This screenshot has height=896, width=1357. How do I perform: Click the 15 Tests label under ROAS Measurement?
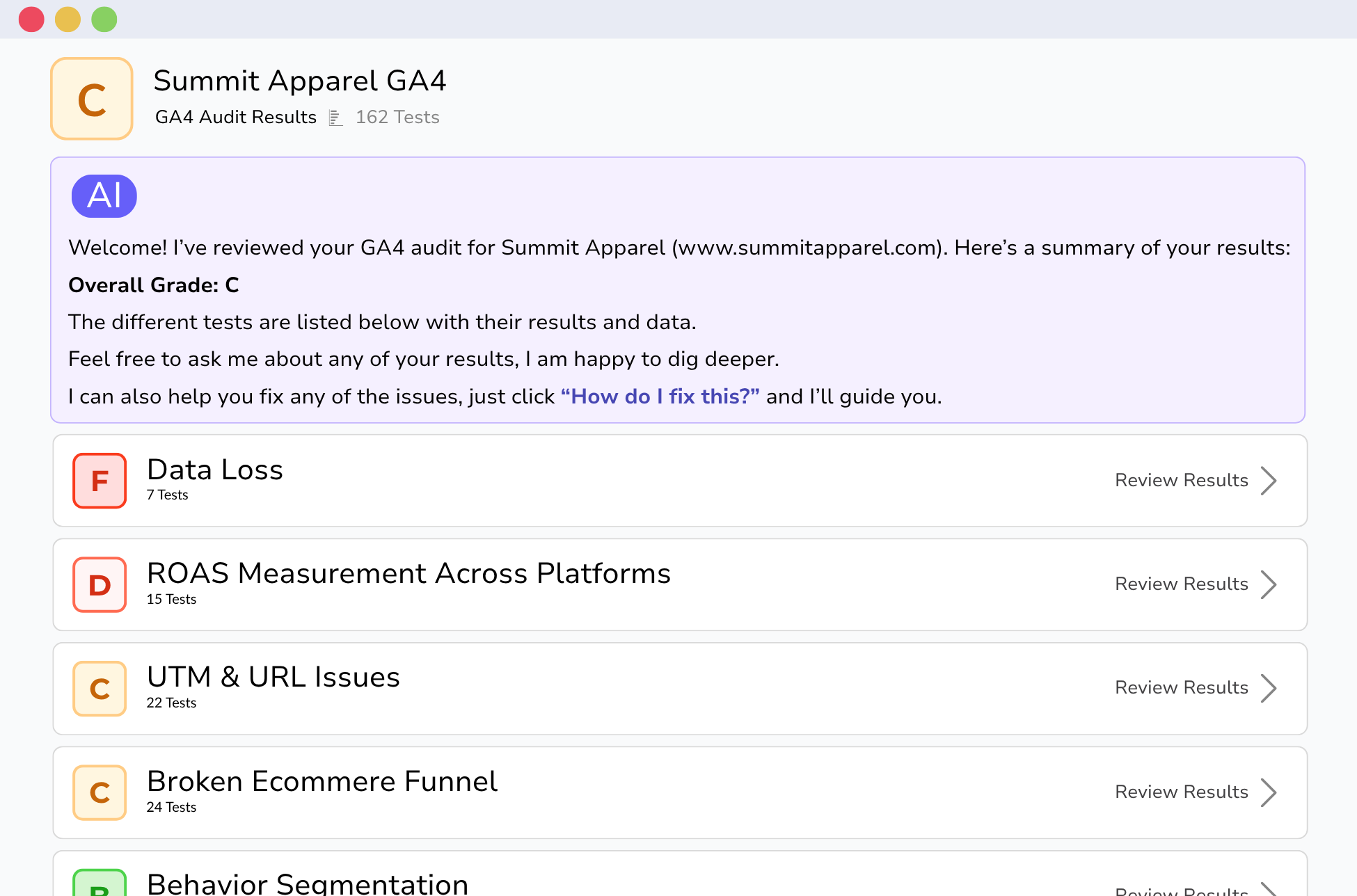(x=171, y=599)
